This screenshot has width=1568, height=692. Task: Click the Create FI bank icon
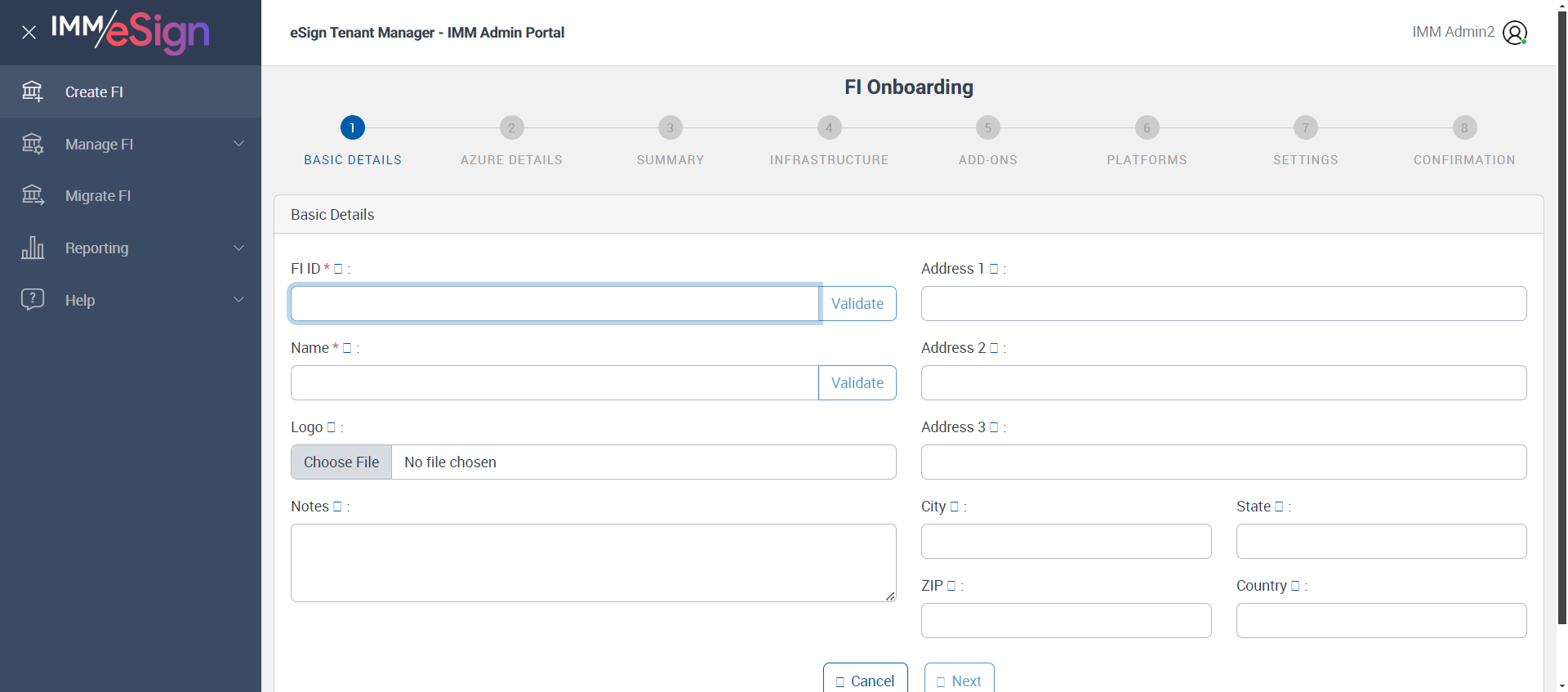(x=33, y=92)
